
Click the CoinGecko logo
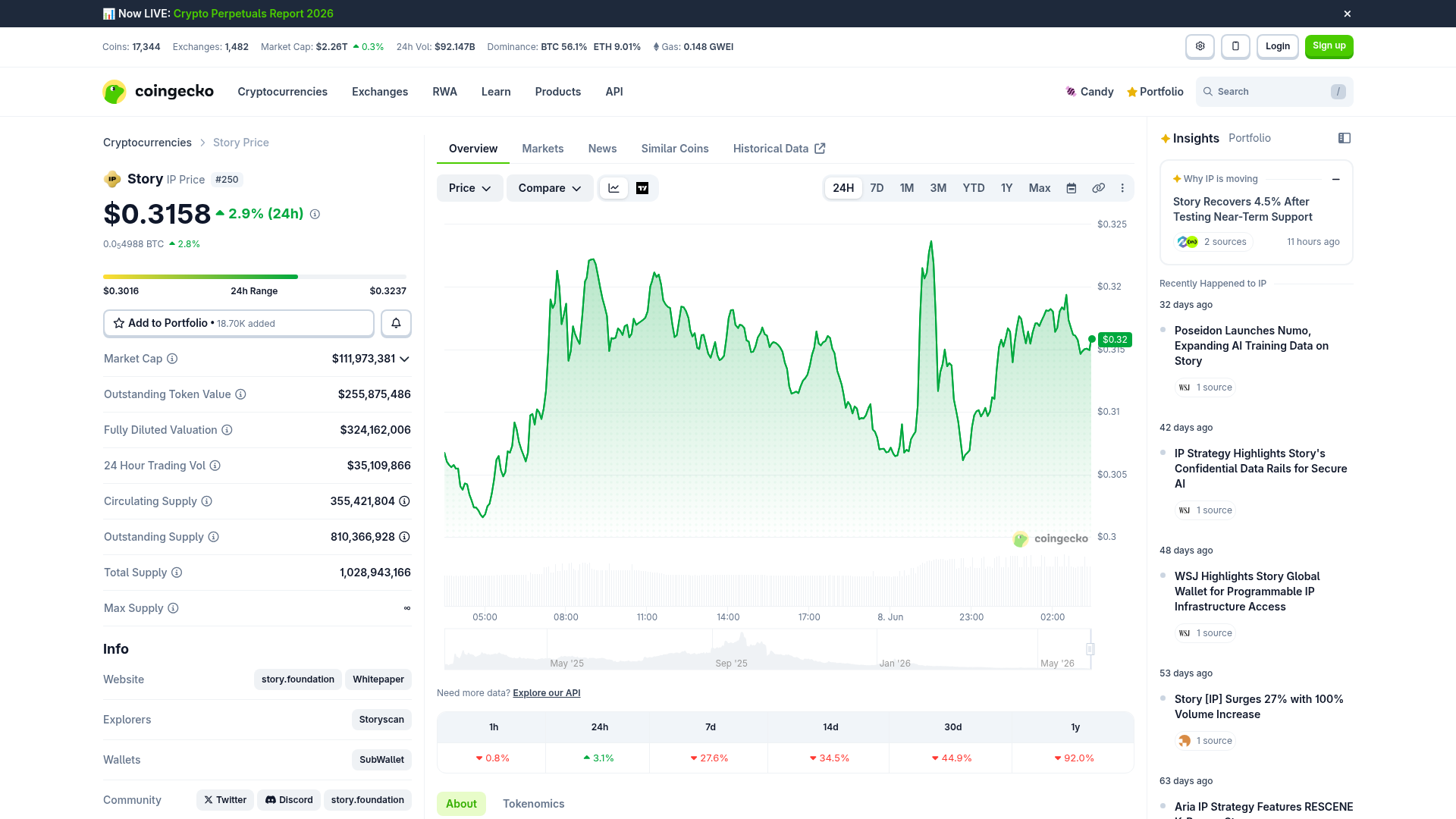[158, 92]
